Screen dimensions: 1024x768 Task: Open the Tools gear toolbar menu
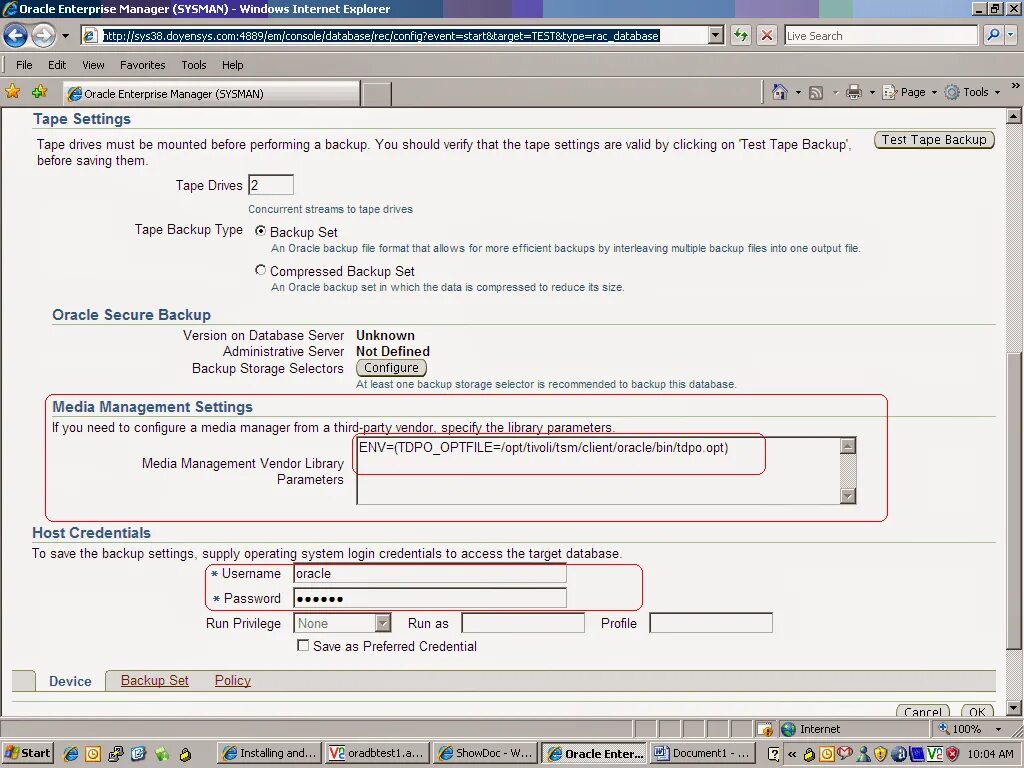pyautogui.click(x=972, y=92)
